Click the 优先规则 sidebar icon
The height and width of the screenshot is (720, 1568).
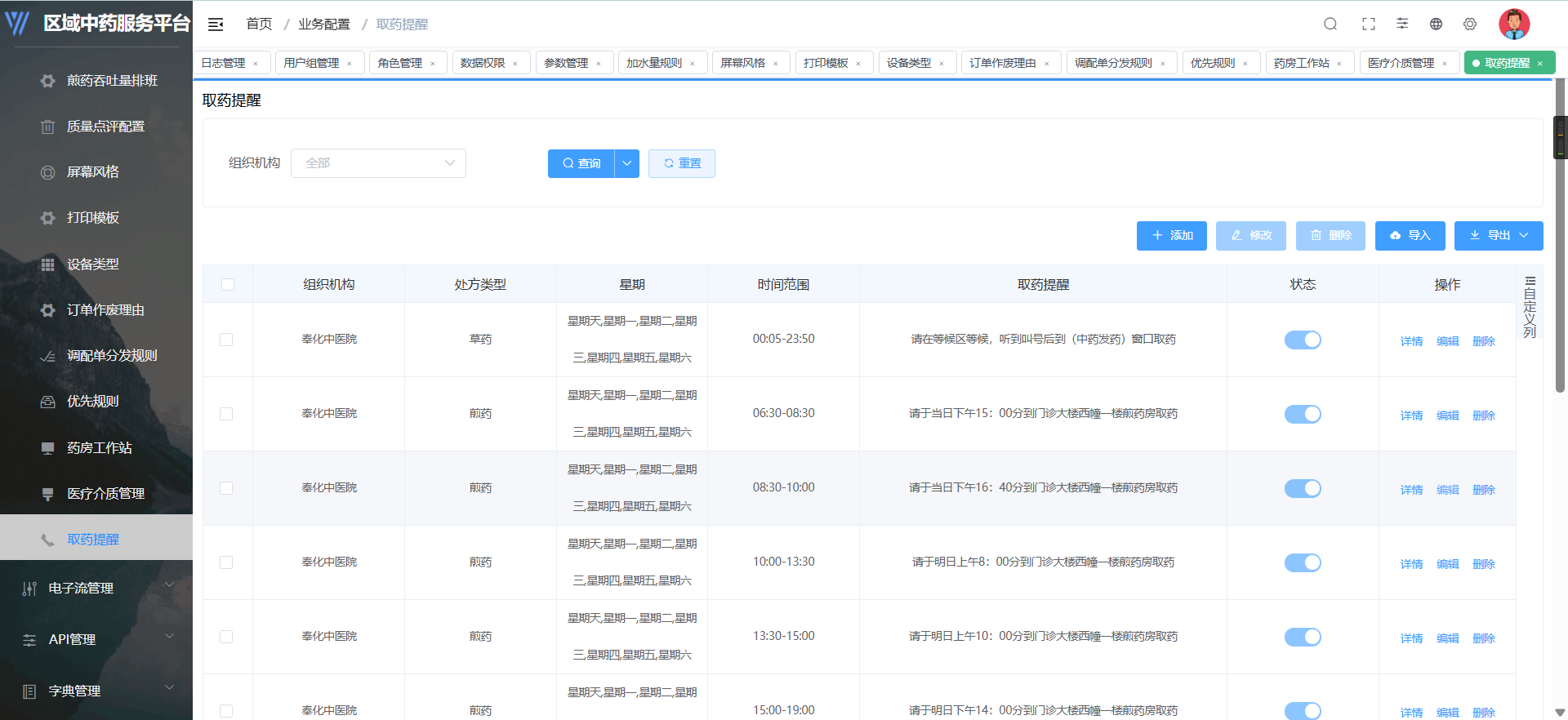pyautogui.click(x=48, y=402)
